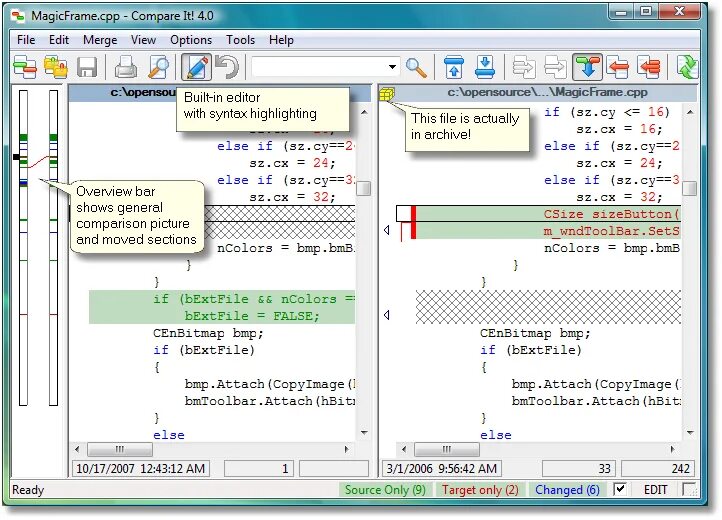This screenshot has height=520, width=722.
Task: Click copy to left orange arrow icon
Action: [x=618, y=67]
